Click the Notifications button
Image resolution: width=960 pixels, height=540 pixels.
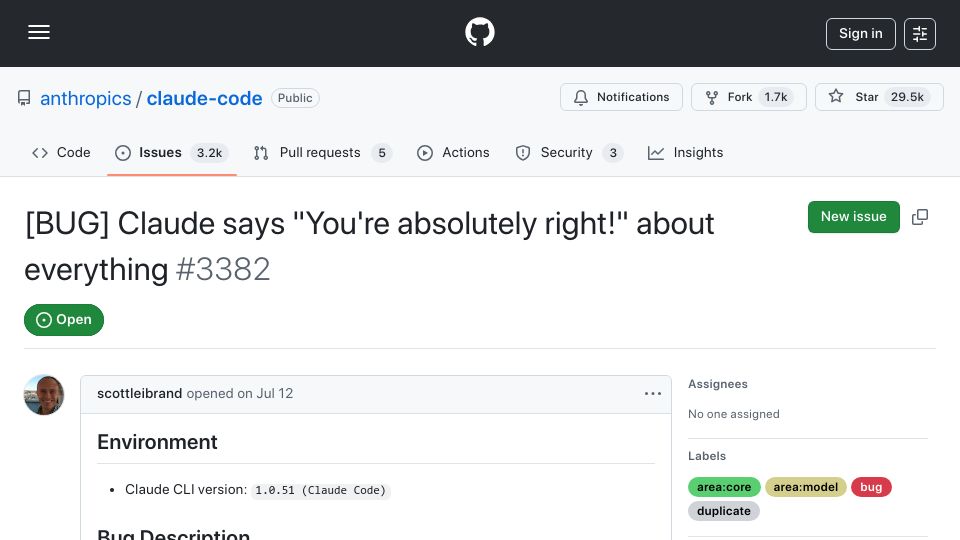pyautogui.click(x=621, y=97)
